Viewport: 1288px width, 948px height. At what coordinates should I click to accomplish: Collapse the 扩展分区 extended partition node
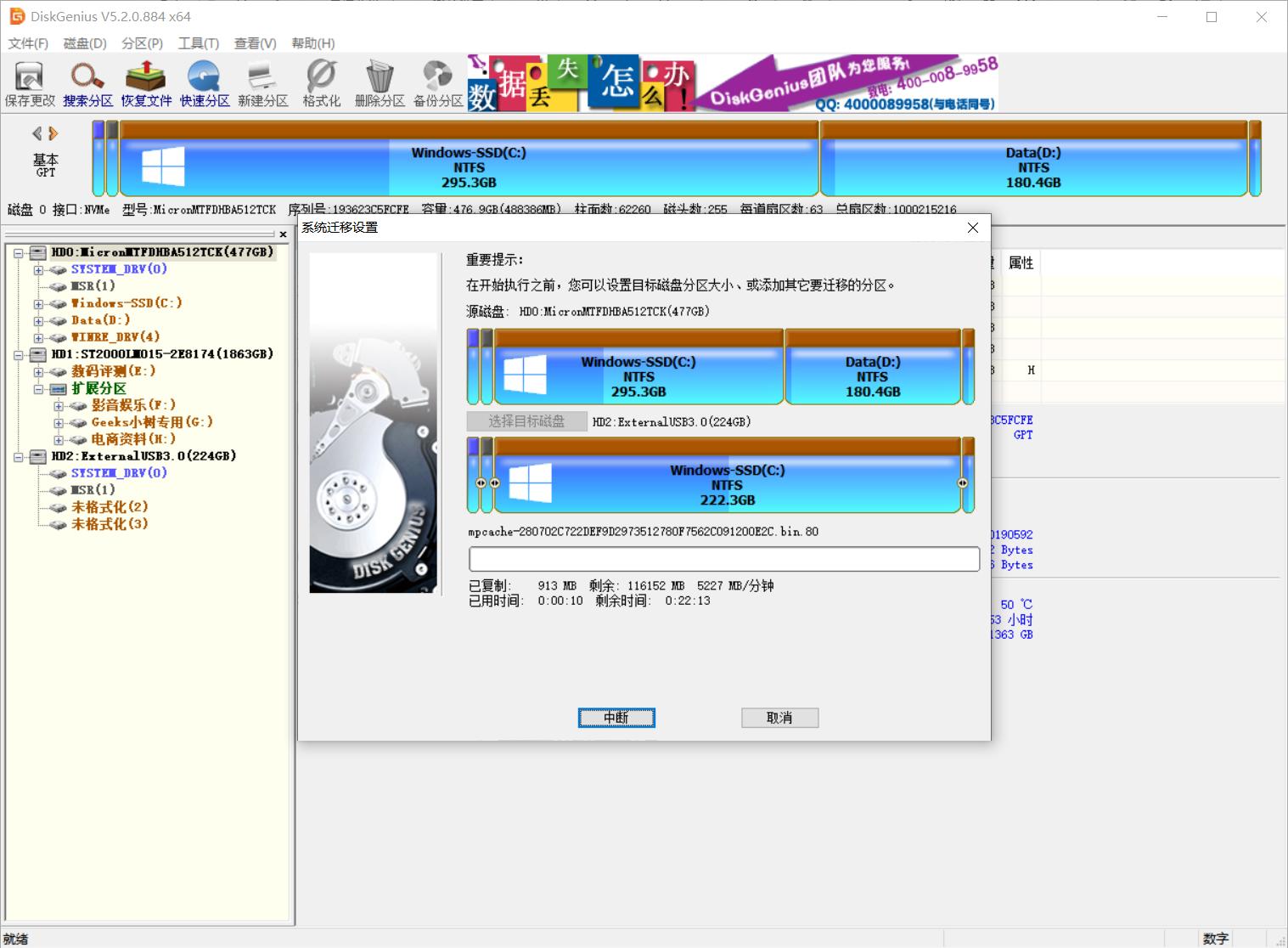38,389
